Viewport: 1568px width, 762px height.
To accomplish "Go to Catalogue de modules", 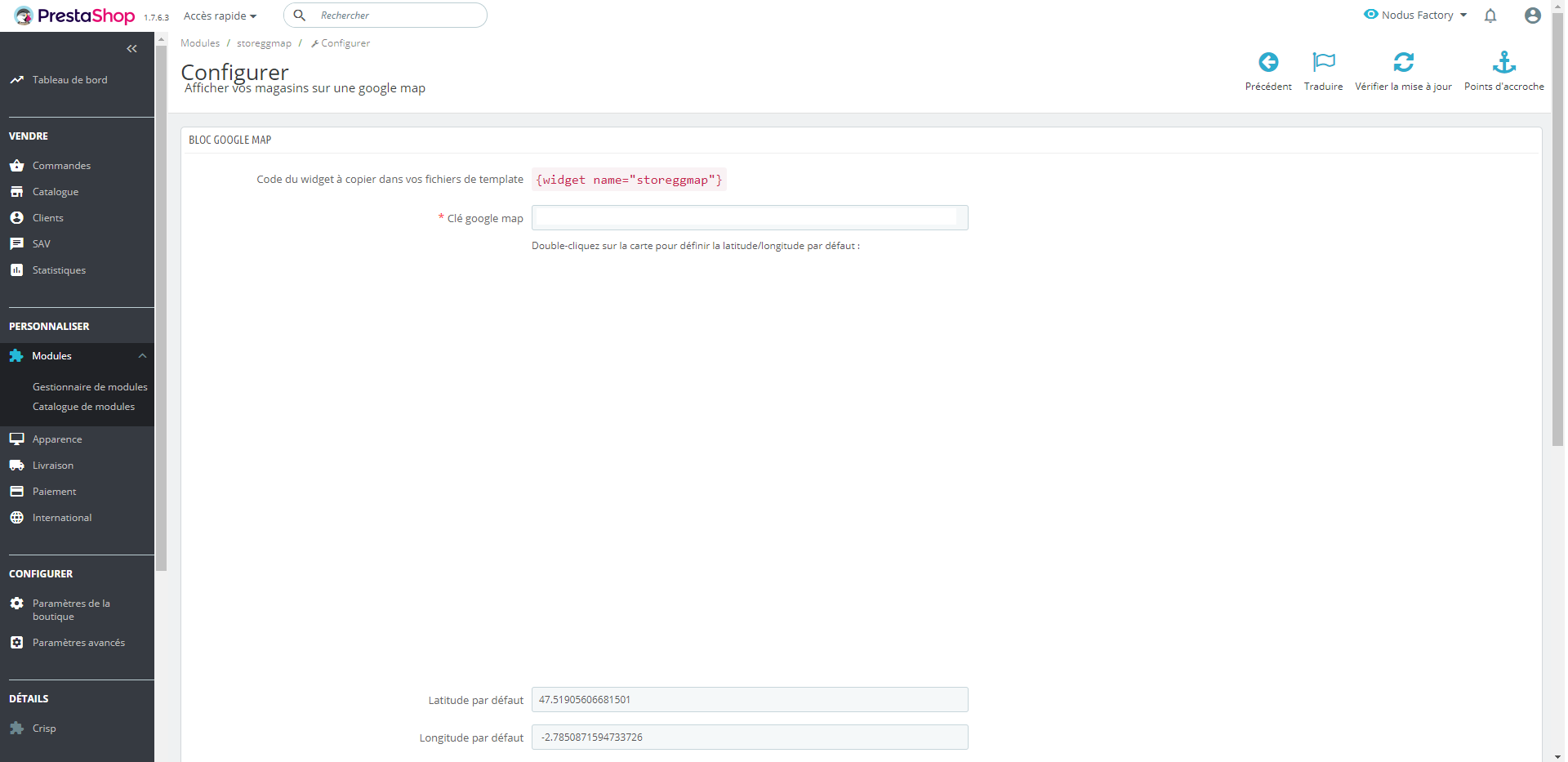I will [x=83, y=407].
